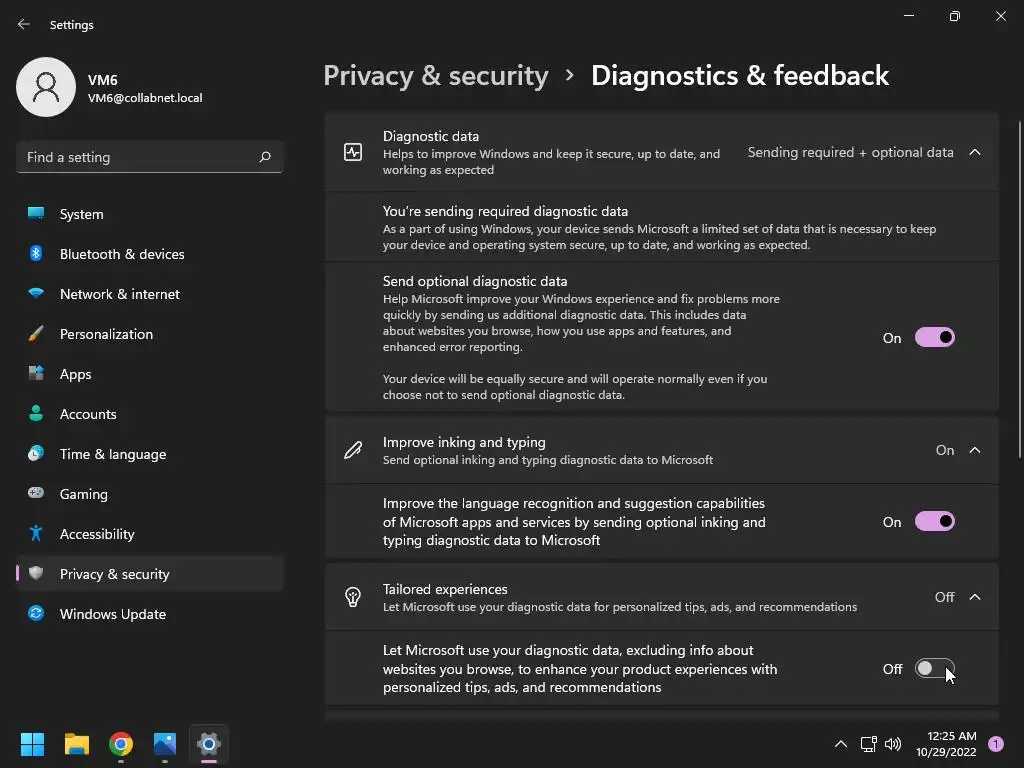This screenshot has width=1024, height=768.
Task: Open Accessibility settings
Action: click(x=150, y=534)
